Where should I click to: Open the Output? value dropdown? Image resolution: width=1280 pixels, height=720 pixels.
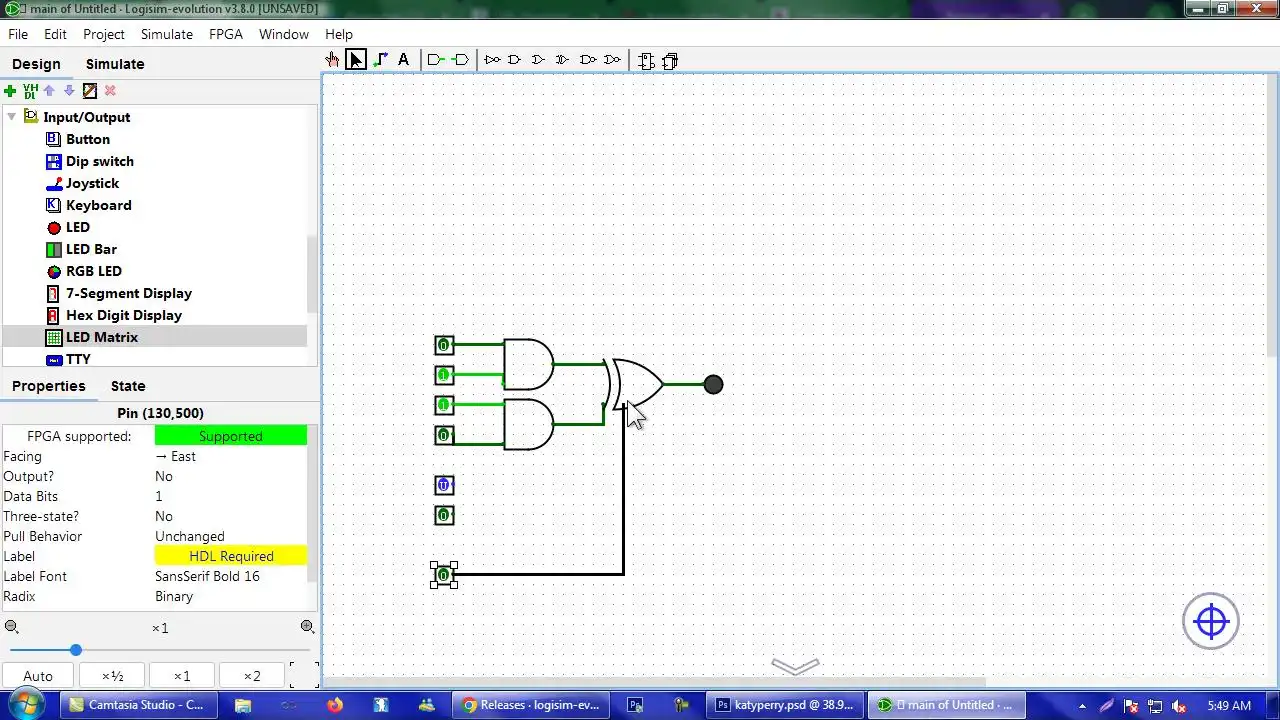tap(231, 476)
